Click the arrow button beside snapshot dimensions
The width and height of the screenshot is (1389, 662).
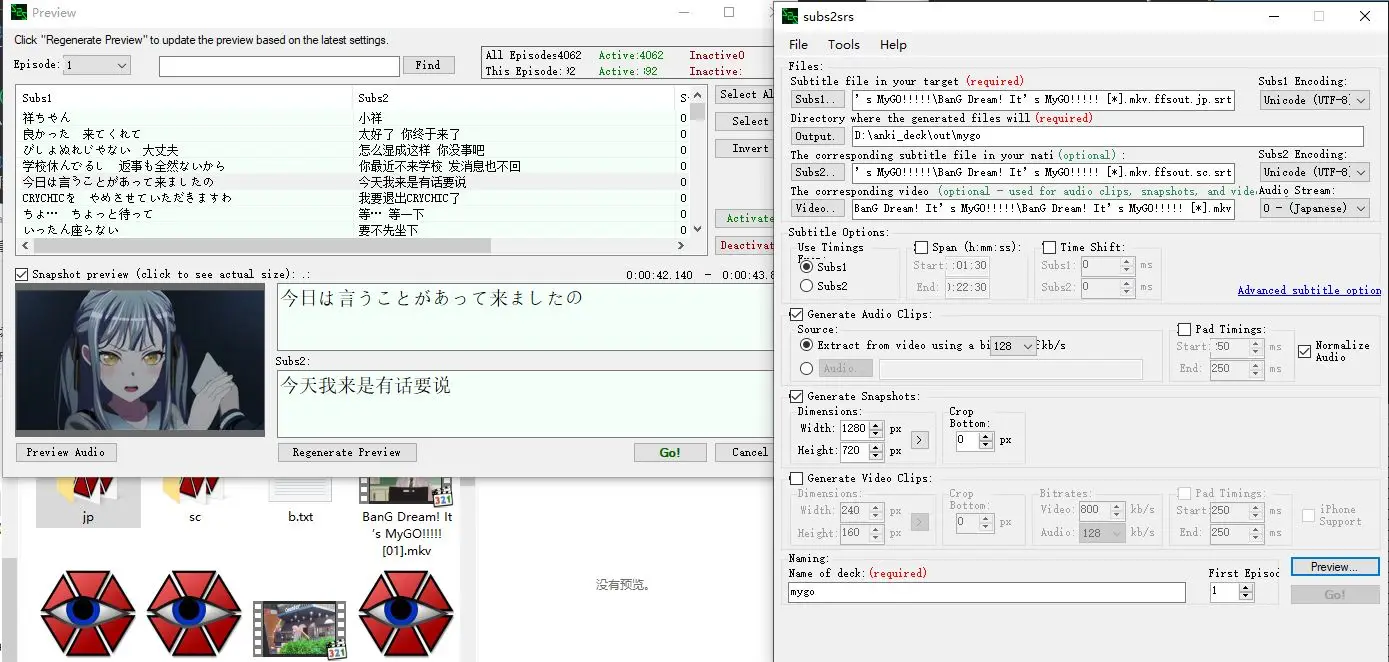919,440
